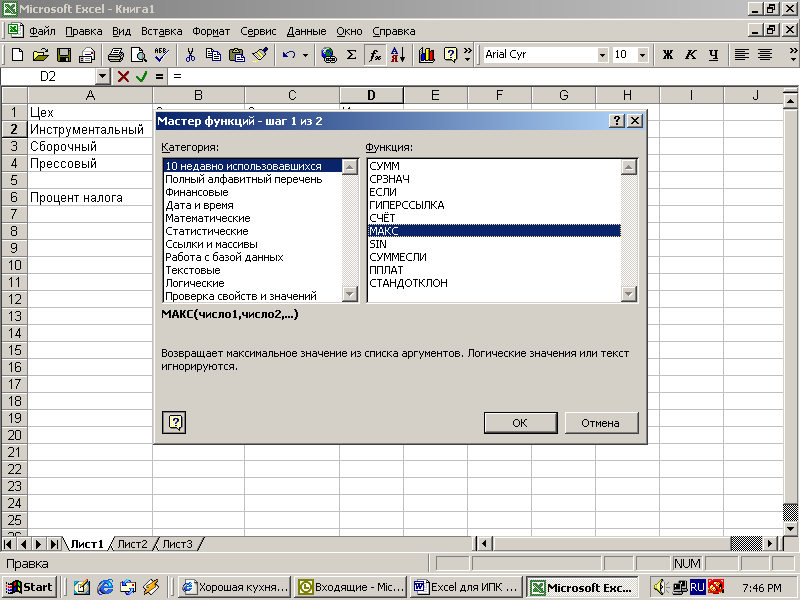
Task: Click the Chart Wizard icon
Action: (427, 55)
